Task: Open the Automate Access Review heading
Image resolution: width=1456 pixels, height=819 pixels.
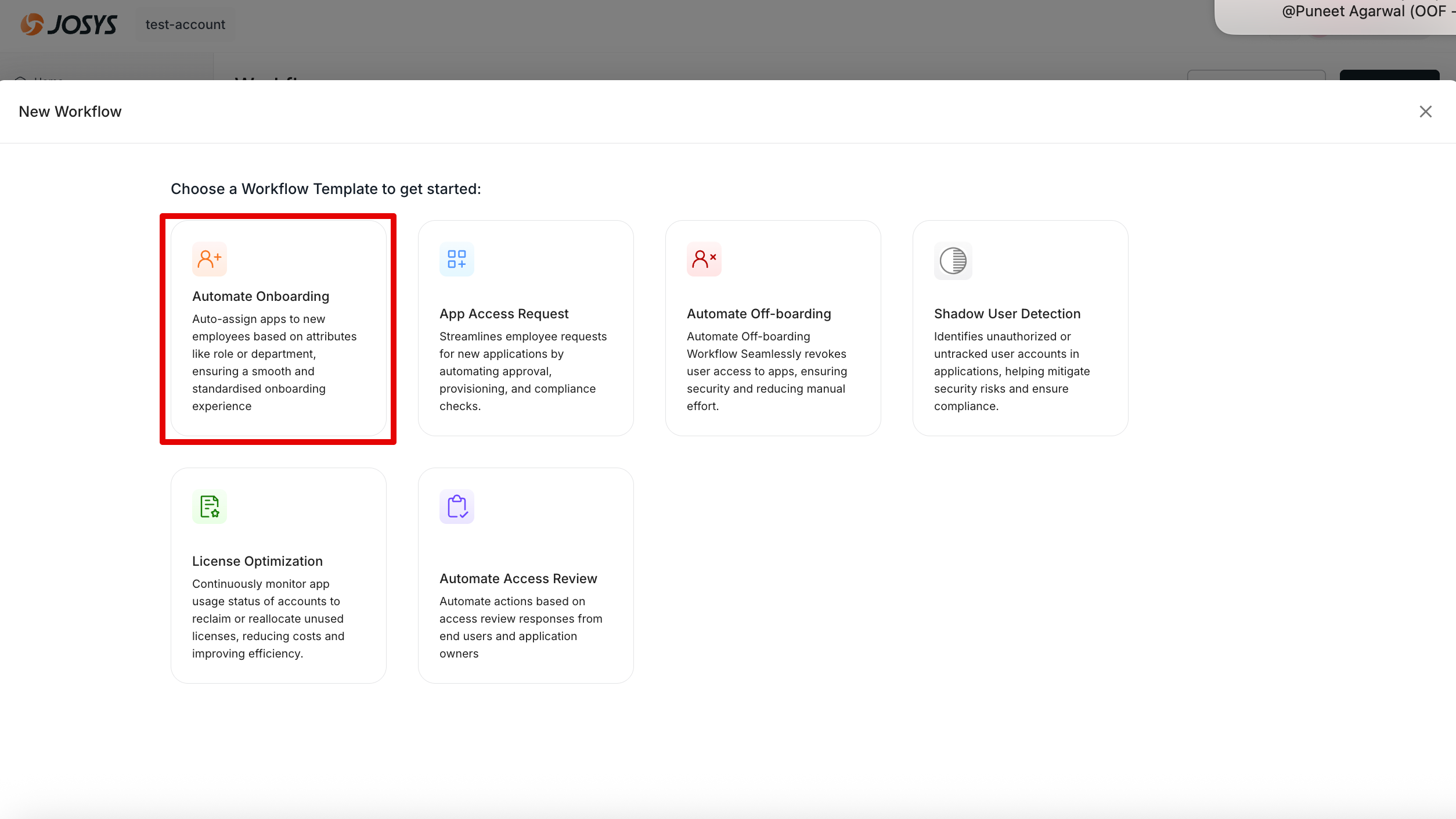Action: click(518, 579)
